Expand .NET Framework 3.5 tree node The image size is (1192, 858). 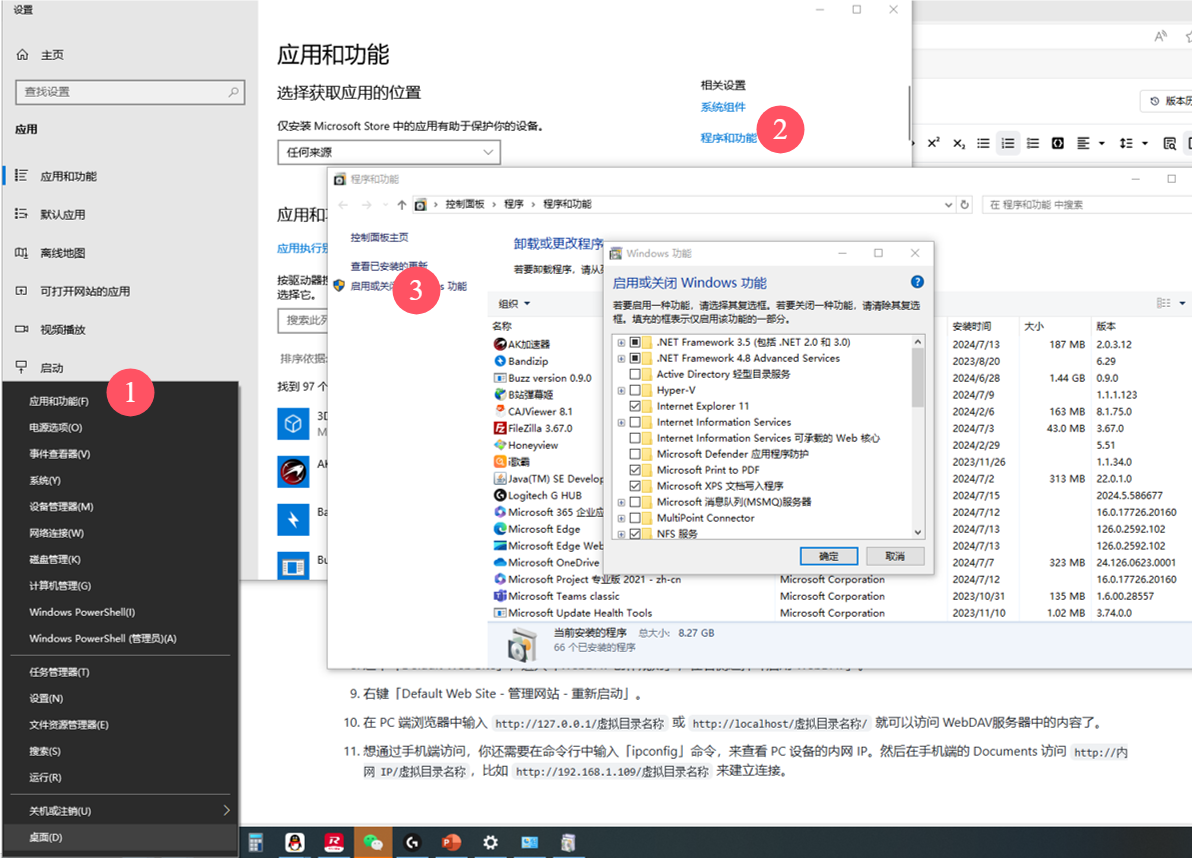tap(621, 343)
